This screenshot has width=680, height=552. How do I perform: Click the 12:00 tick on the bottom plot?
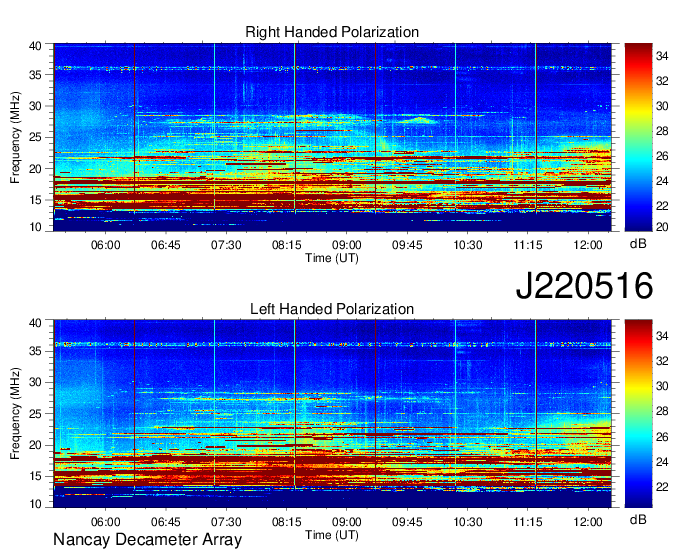pos(588,522)
